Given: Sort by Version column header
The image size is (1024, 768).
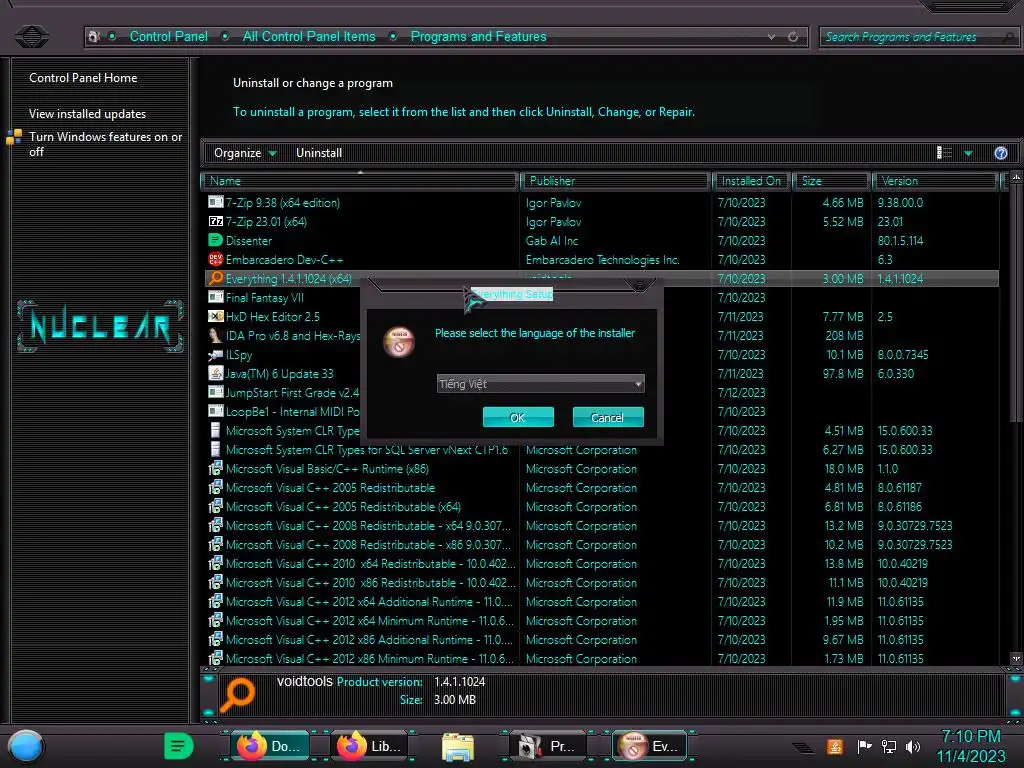Looking at the screenshot, I should (935, 181).
